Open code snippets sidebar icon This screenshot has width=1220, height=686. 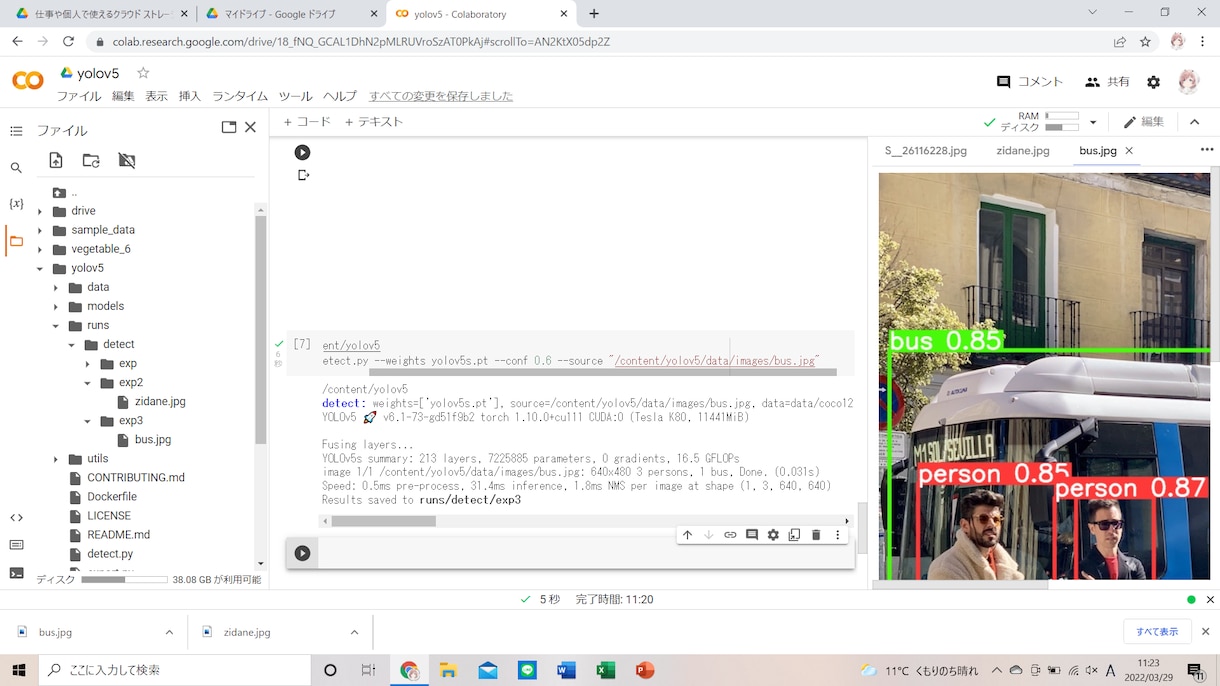[x=16, y=517]
